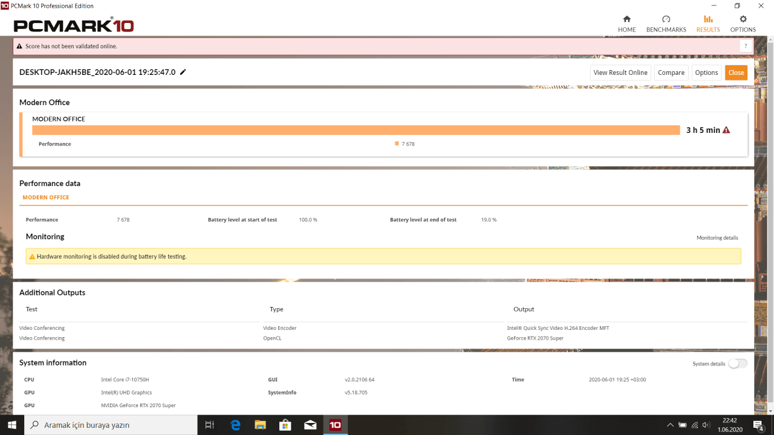Click the Compare button
Viewport: 774px width, 435px height.
pos(671,73)
